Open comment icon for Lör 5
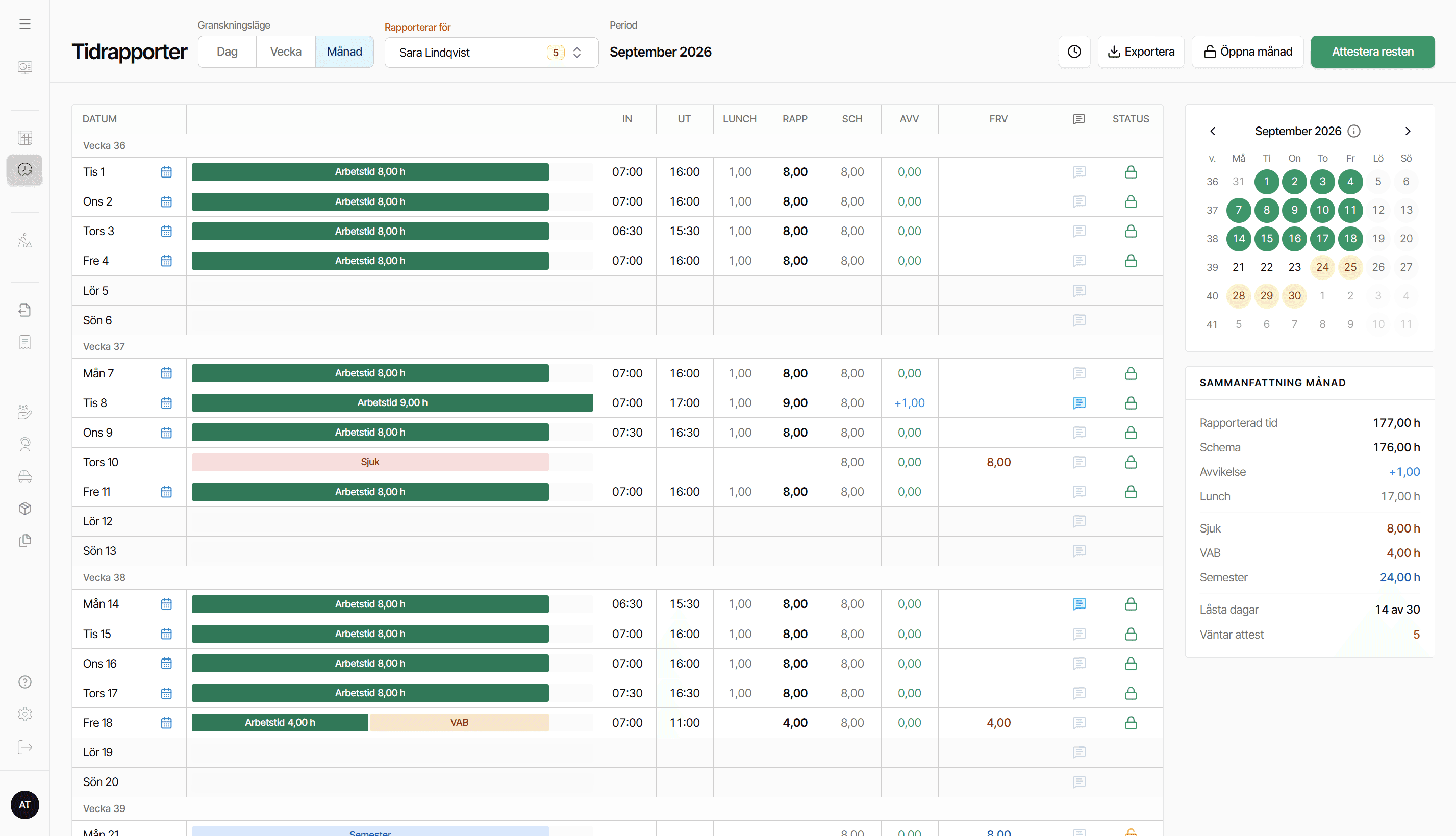1456x836 pixels. 1080,291
